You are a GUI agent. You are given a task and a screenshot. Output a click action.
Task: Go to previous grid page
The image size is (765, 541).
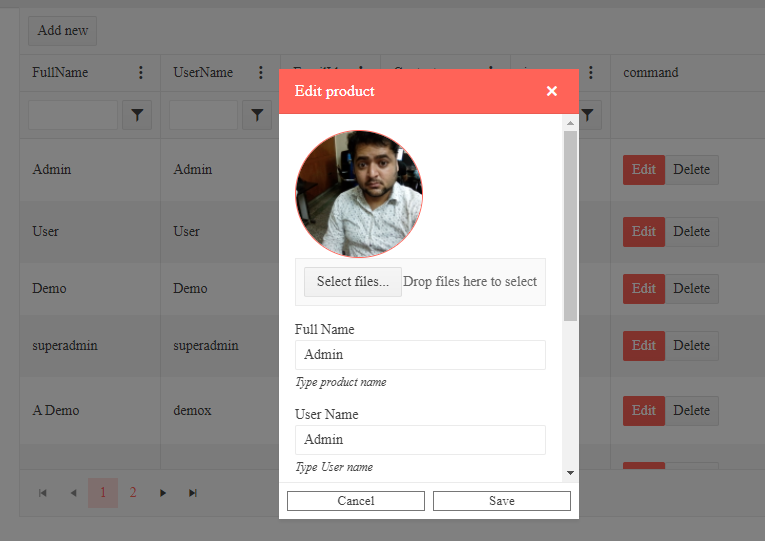73,493
